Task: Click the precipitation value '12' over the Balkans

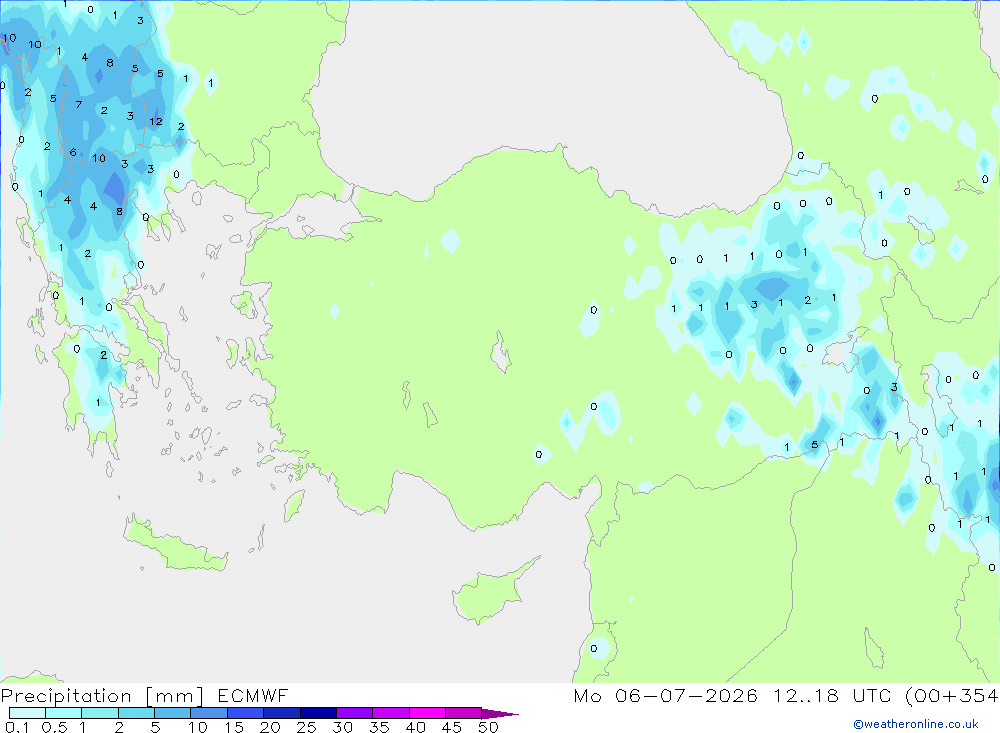Action: [156, 121]
